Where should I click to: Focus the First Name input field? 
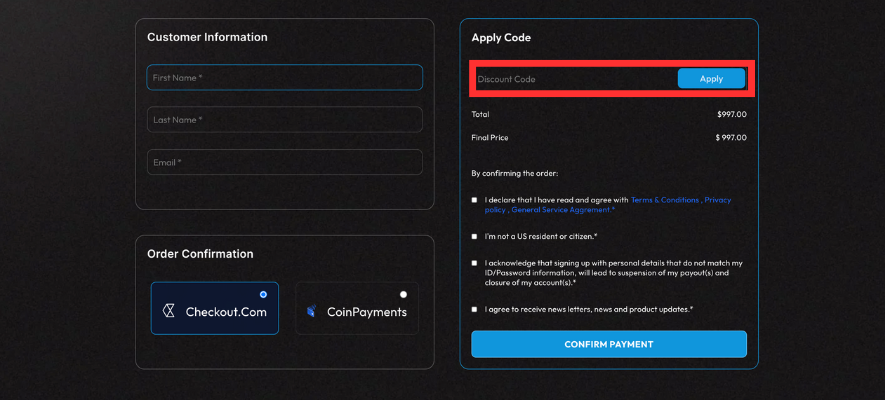point(284,77)
